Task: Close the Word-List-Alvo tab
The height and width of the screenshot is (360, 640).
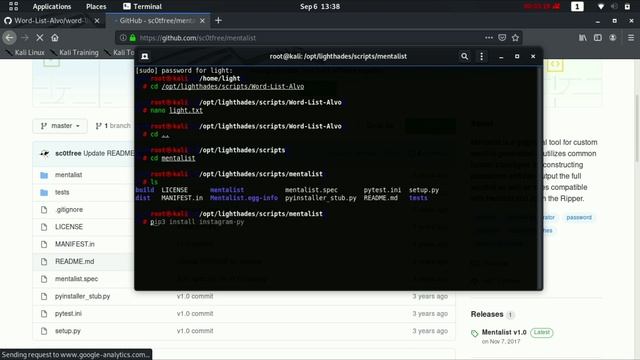Action: (x=97, y=20)
